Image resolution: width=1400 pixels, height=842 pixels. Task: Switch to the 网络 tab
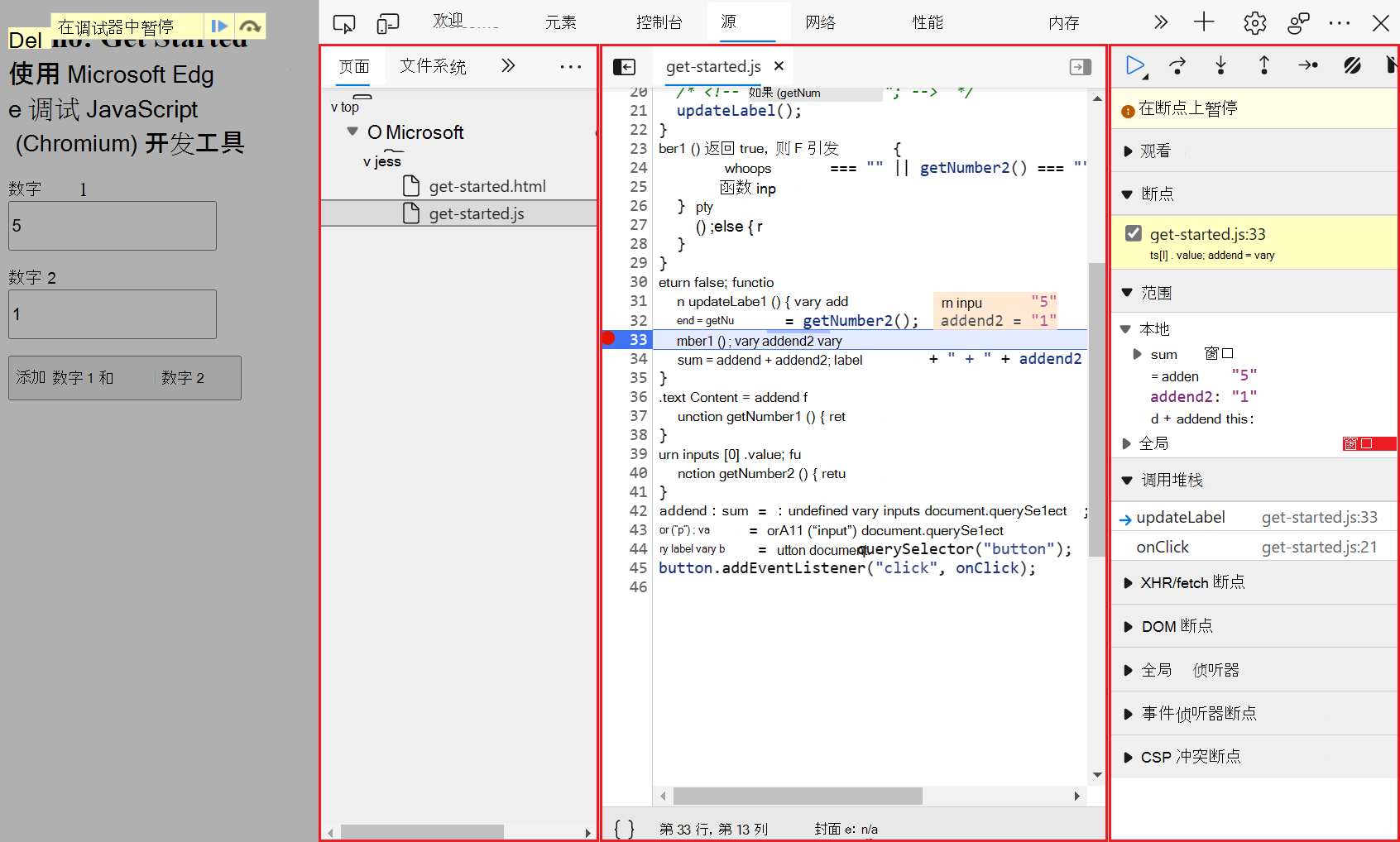point(820,22)
